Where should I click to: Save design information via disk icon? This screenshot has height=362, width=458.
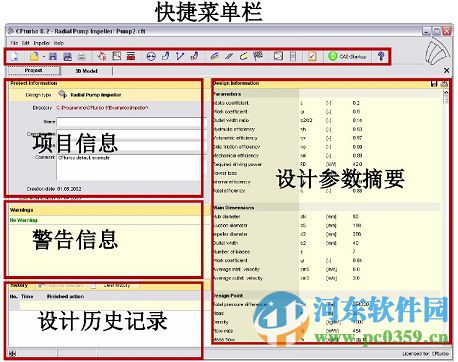[434, 84]
